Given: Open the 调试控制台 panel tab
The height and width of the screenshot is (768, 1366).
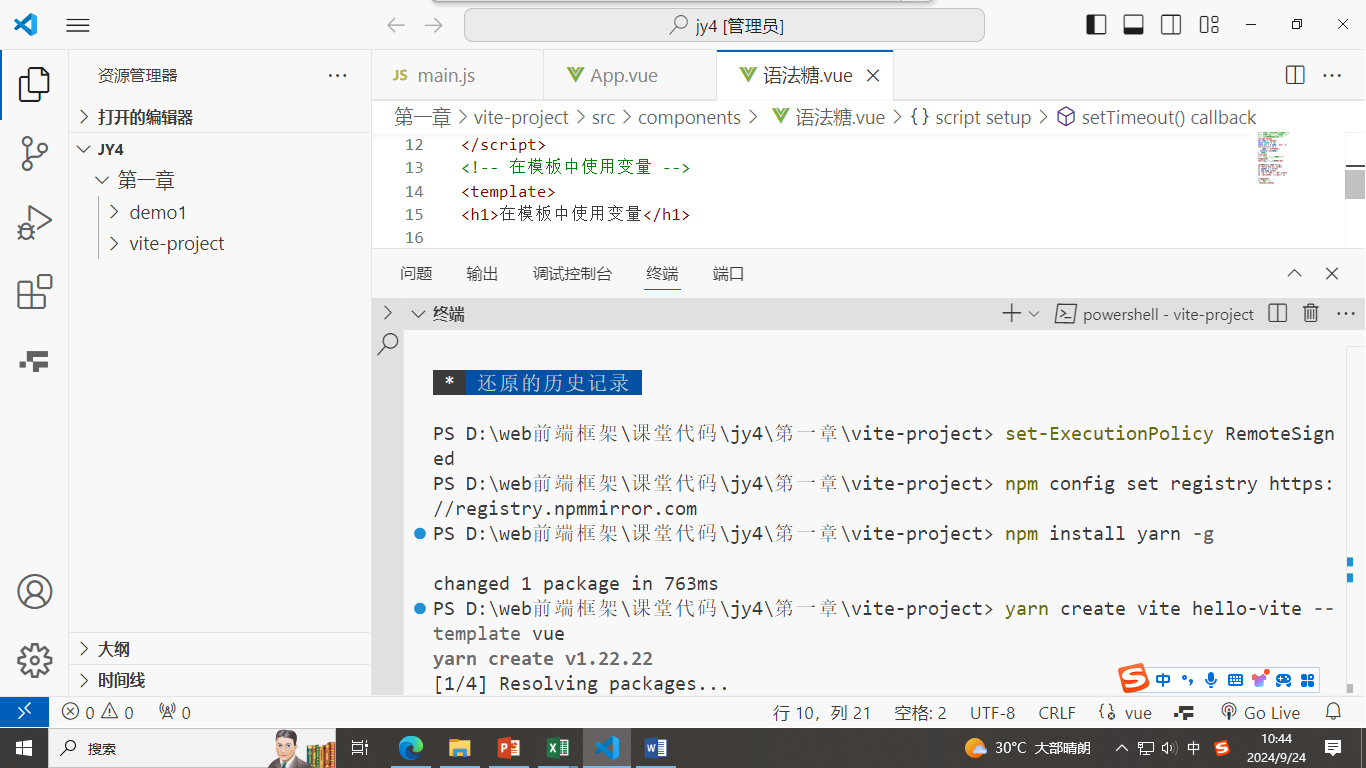Looking at the screenshot, I should [572, 273].
